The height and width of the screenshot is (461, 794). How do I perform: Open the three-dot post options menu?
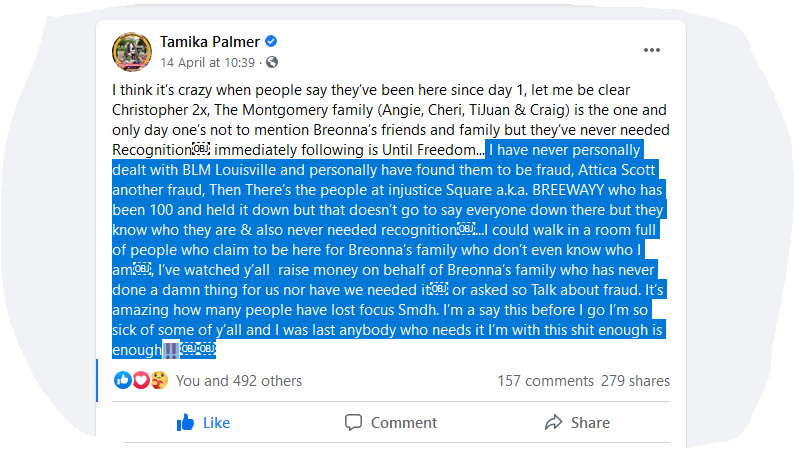tap(651, 50)
